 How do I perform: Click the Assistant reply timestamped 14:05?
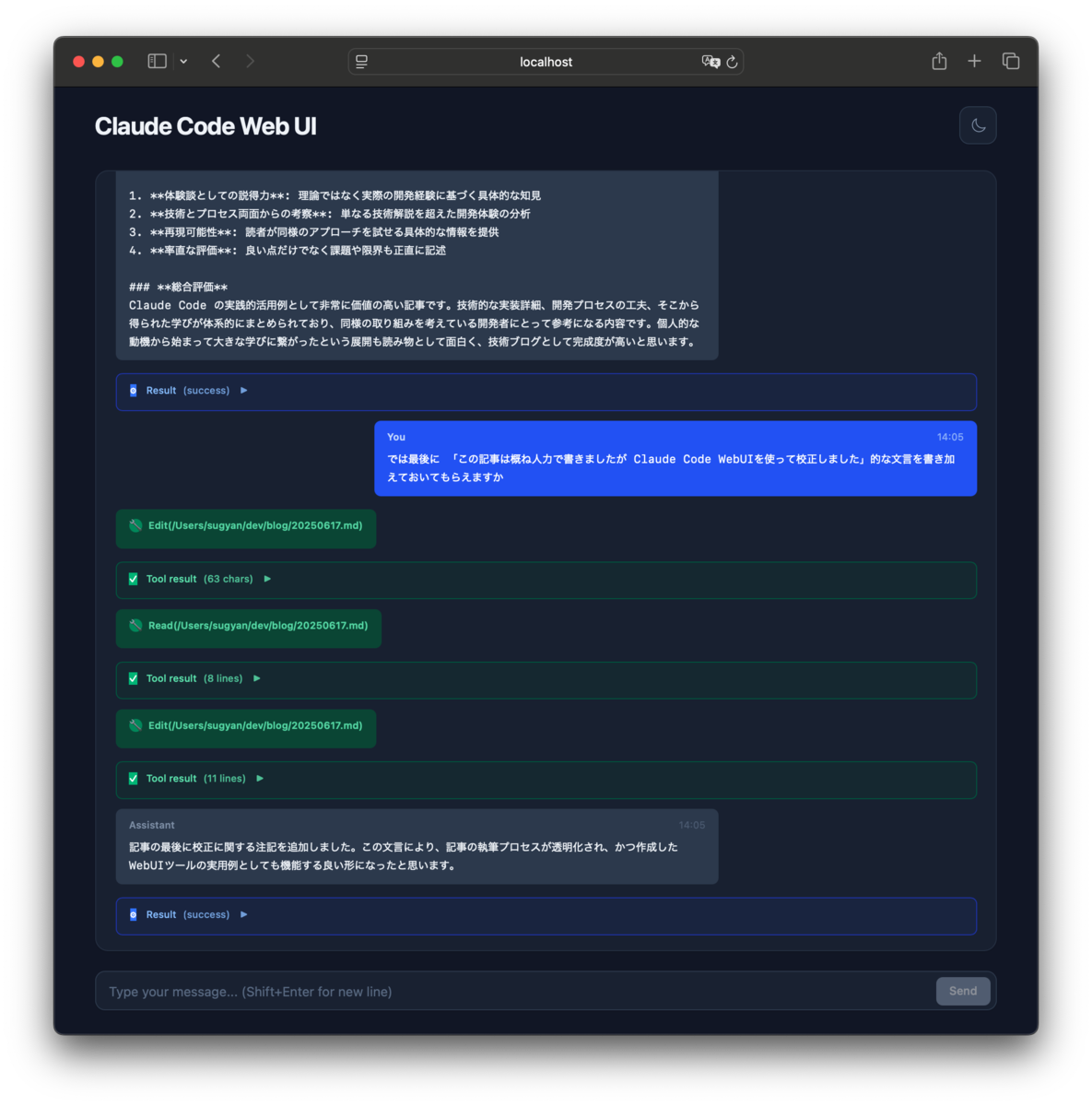pos(417,847)
